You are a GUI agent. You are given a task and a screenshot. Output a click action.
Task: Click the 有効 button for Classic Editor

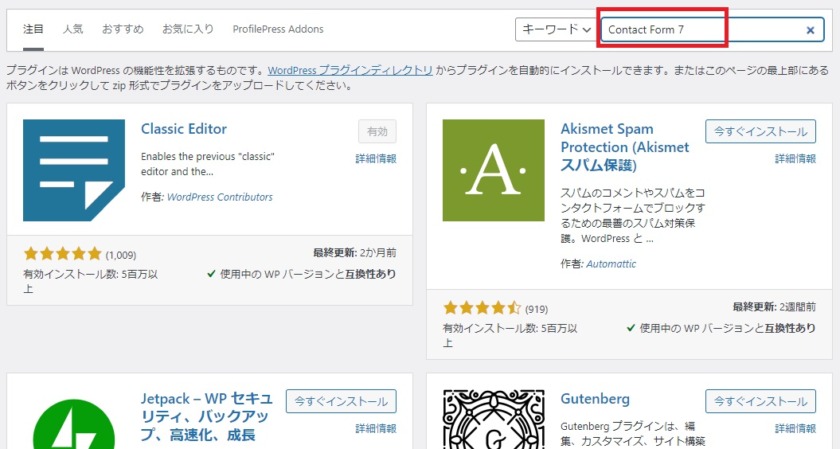point(377,131)
